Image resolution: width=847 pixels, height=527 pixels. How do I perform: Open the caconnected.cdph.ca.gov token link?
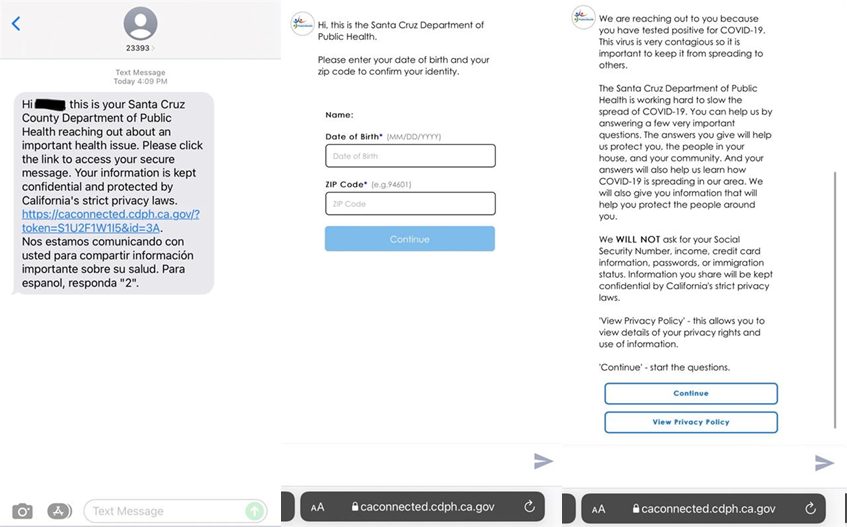click(x=110, y=221)
